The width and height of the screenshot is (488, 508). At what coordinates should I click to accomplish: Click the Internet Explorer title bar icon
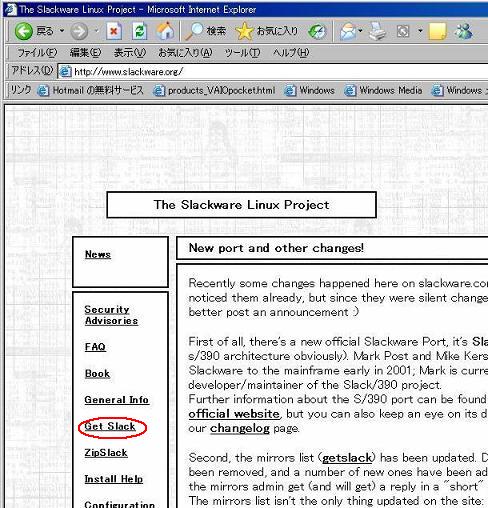click(x=11, y=10)
